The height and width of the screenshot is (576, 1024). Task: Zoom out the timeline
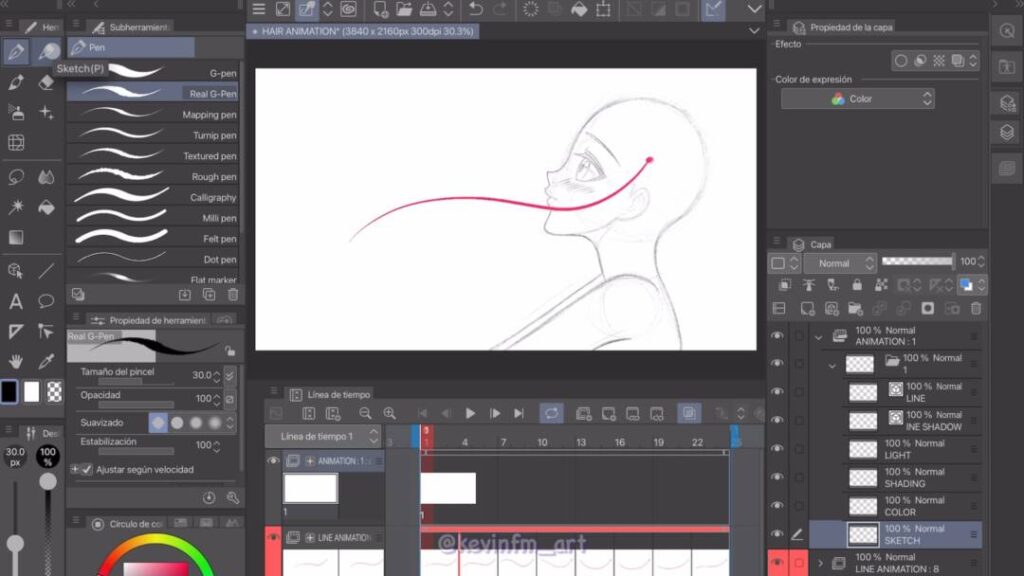point(365,413)
